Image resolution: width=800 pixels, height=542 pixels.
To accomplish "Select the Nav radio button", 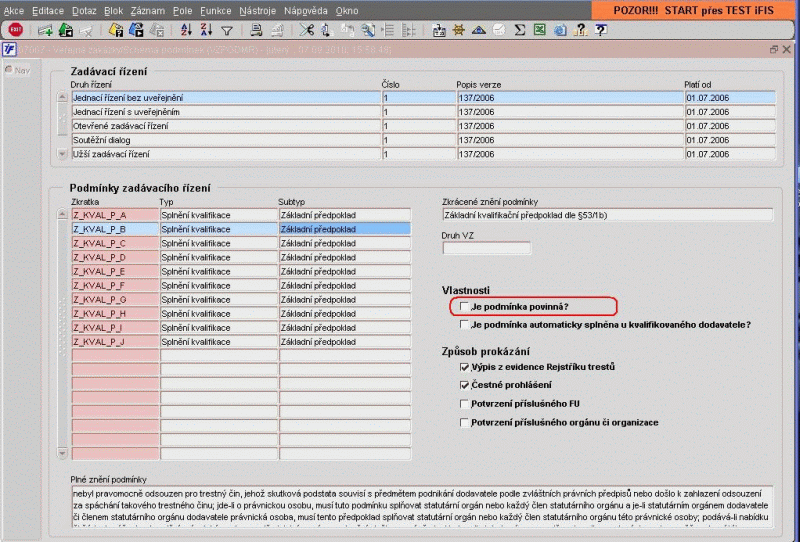I will [9, 70].
